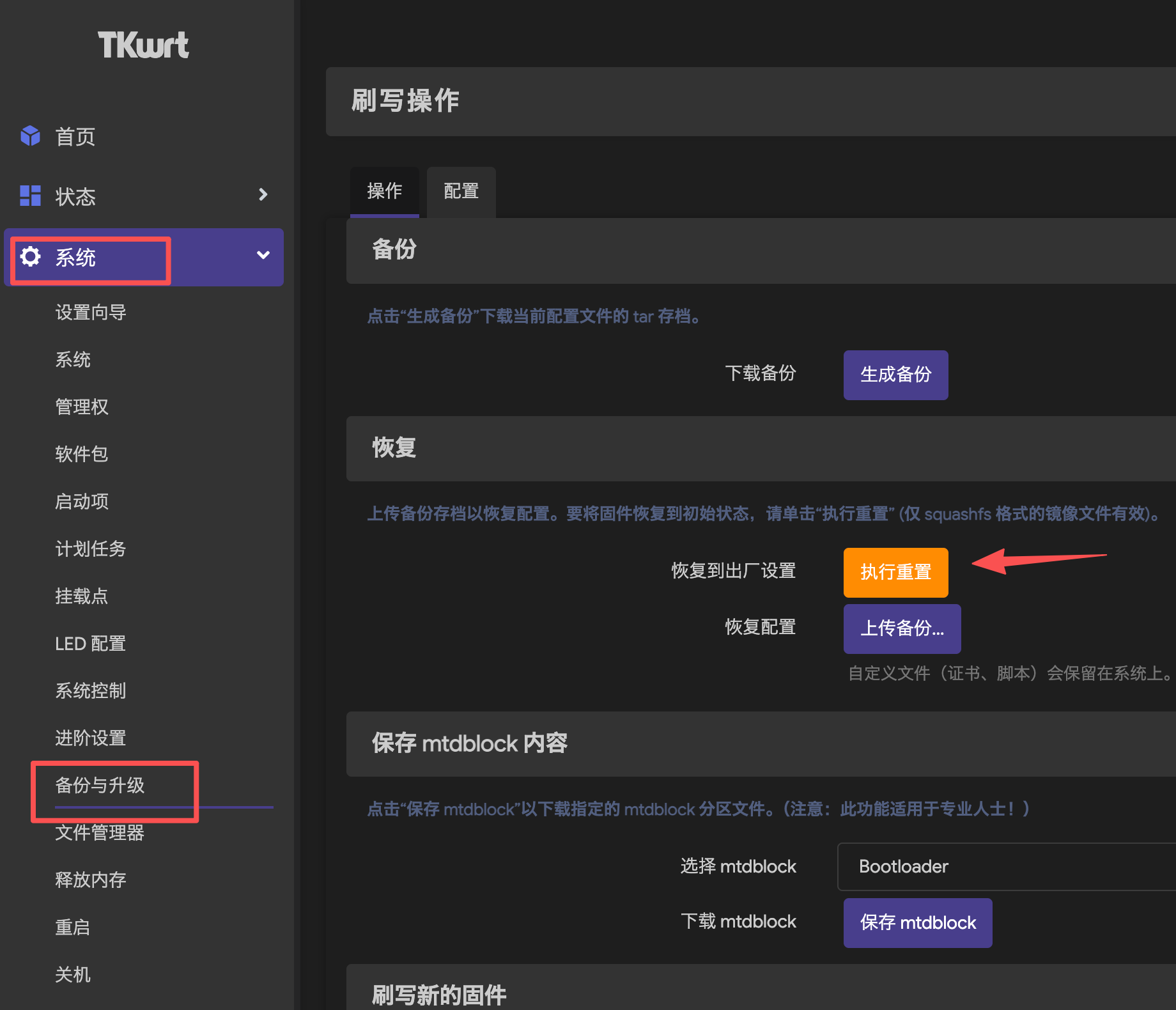Select the 操作 tab
This screenshot has width=1176, height=1010.
[x=384, y=190]
